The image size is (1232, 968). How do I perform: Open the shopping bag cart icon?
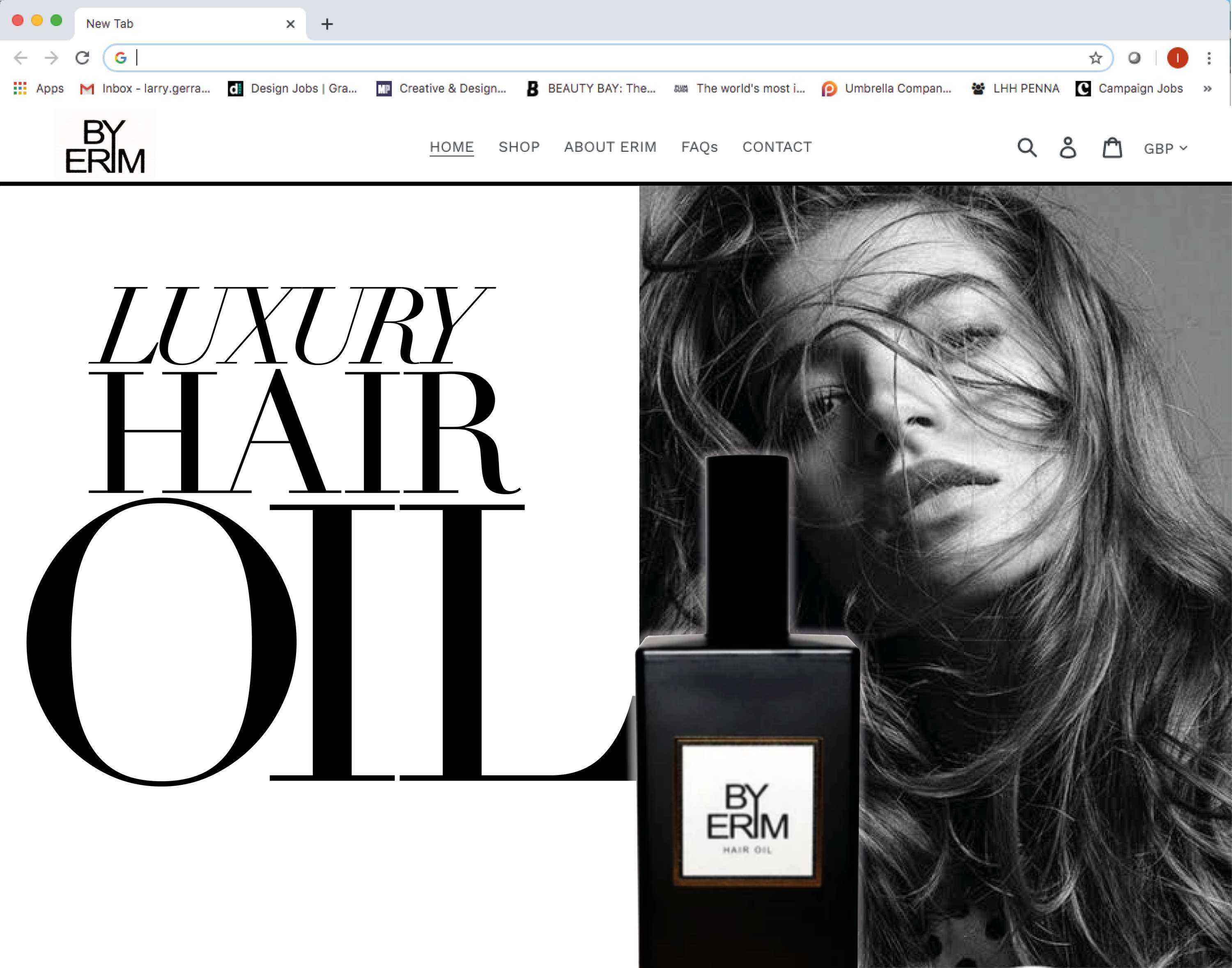[1112, 147]
